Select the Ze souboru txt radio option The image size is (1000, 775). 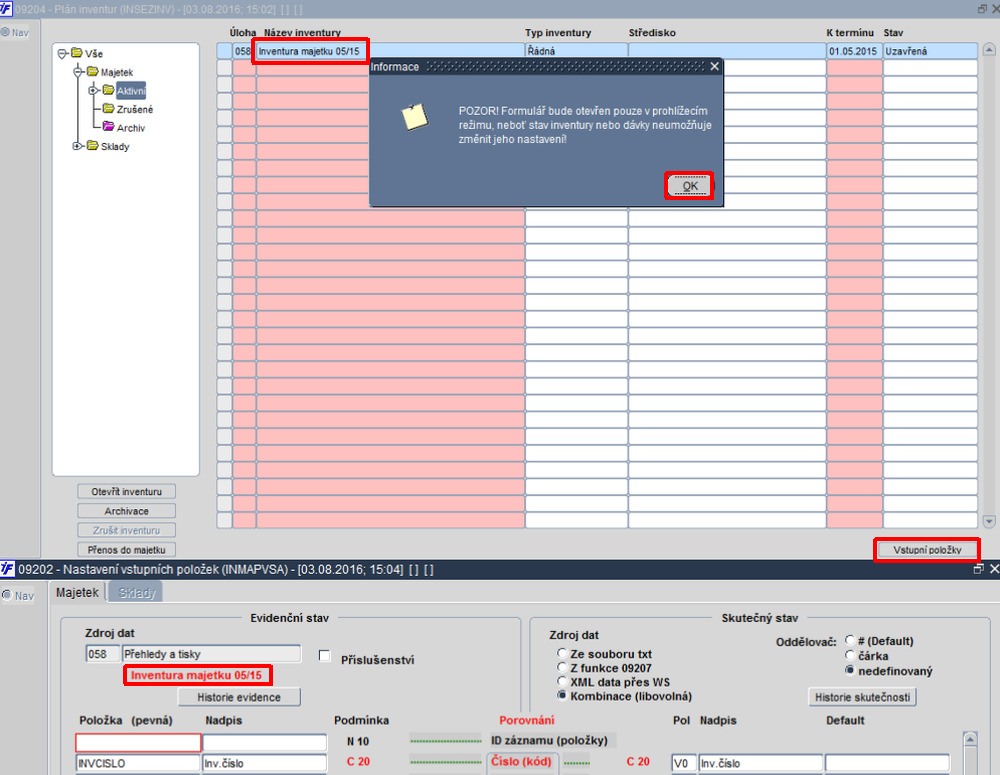(x=562, y=653)
